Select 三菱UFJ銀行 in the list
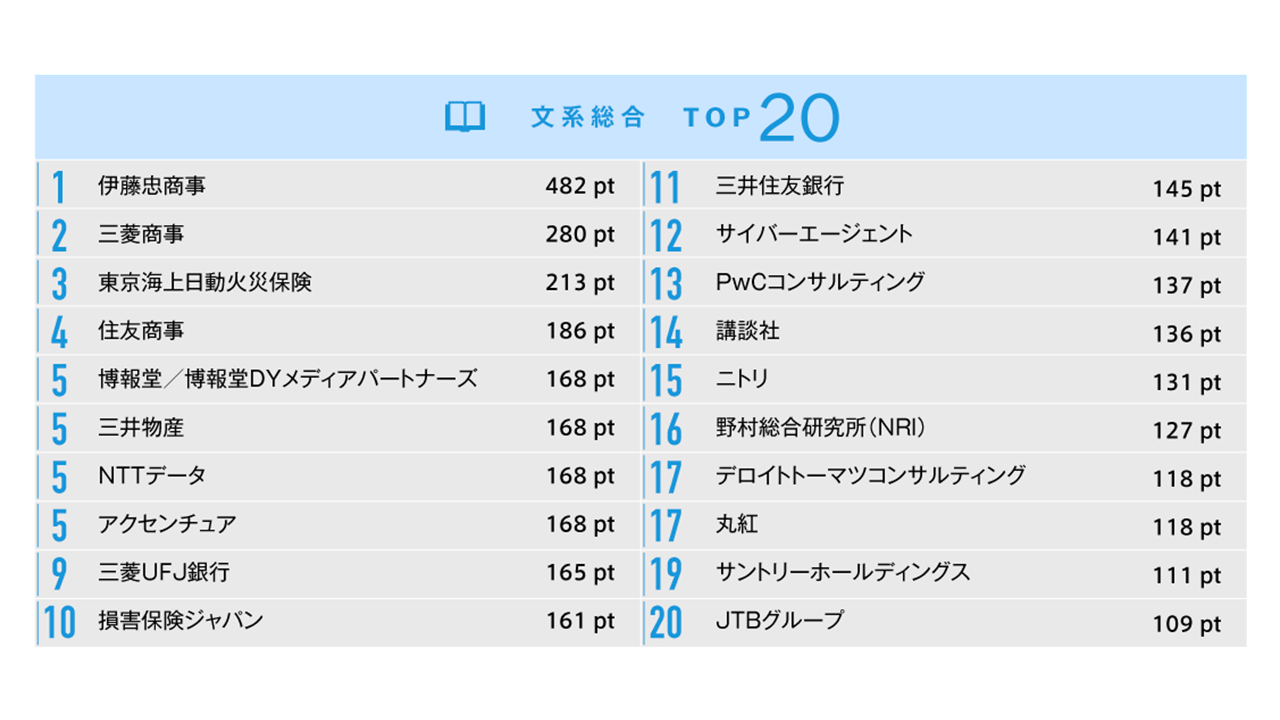1280x720 pixels. pyautogui.click(x=164, y=573)
